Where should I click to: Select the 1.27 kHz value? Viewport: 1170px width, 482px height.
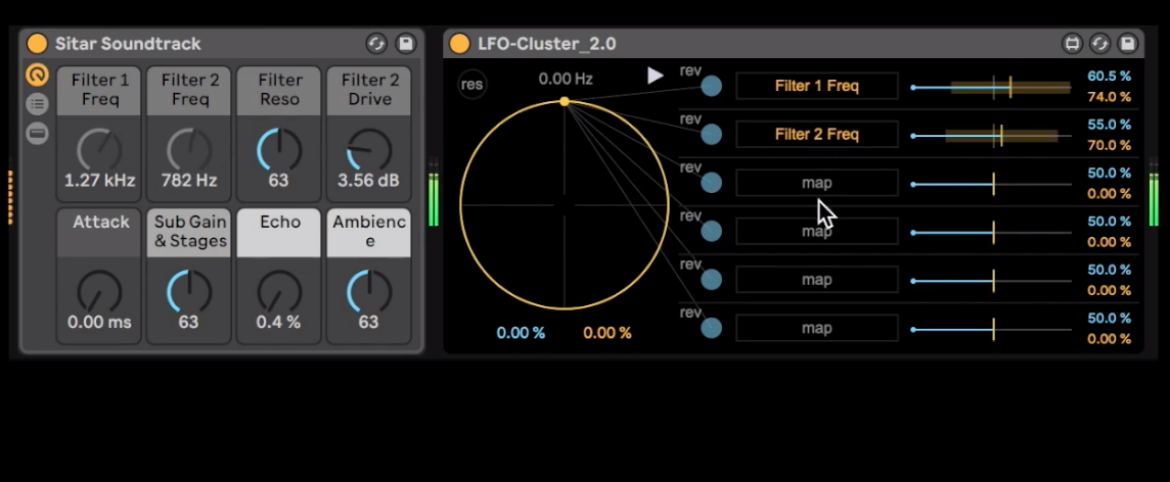coord(99,181)
